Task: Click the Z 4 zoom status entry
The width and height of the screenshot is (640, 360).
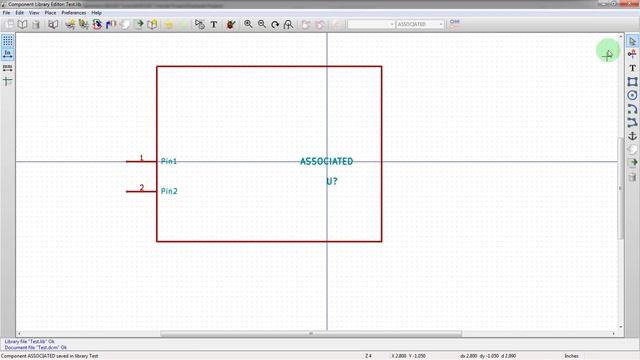Action: [x=368, y=356]
